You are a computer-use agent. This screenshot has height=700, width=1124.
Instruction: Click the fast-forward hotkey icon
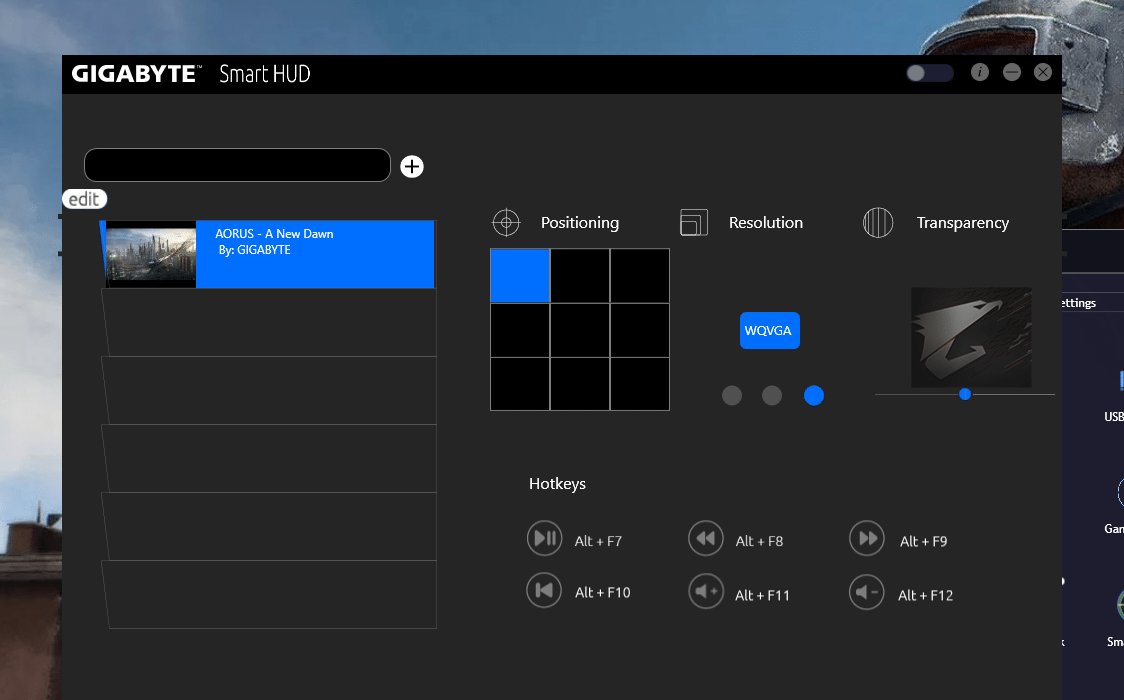click(x=867, y=538)
